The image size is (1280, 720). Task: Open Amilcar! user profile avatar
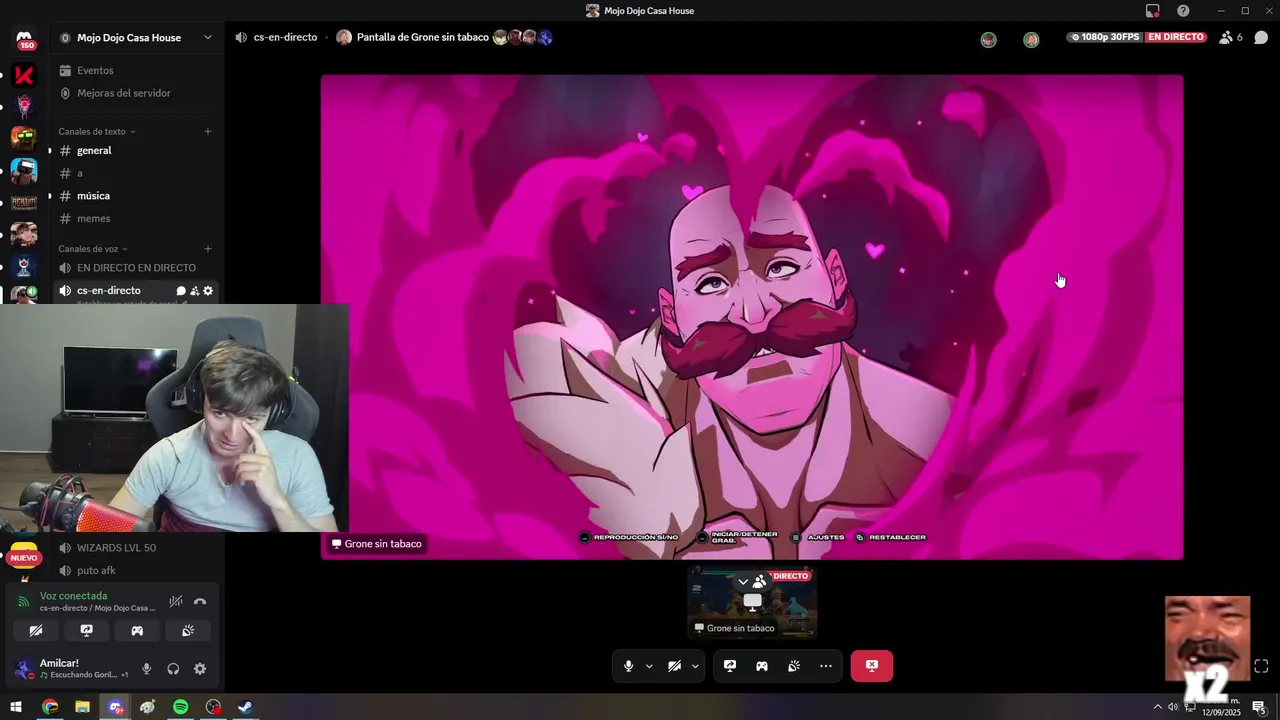tap(23, 669)
